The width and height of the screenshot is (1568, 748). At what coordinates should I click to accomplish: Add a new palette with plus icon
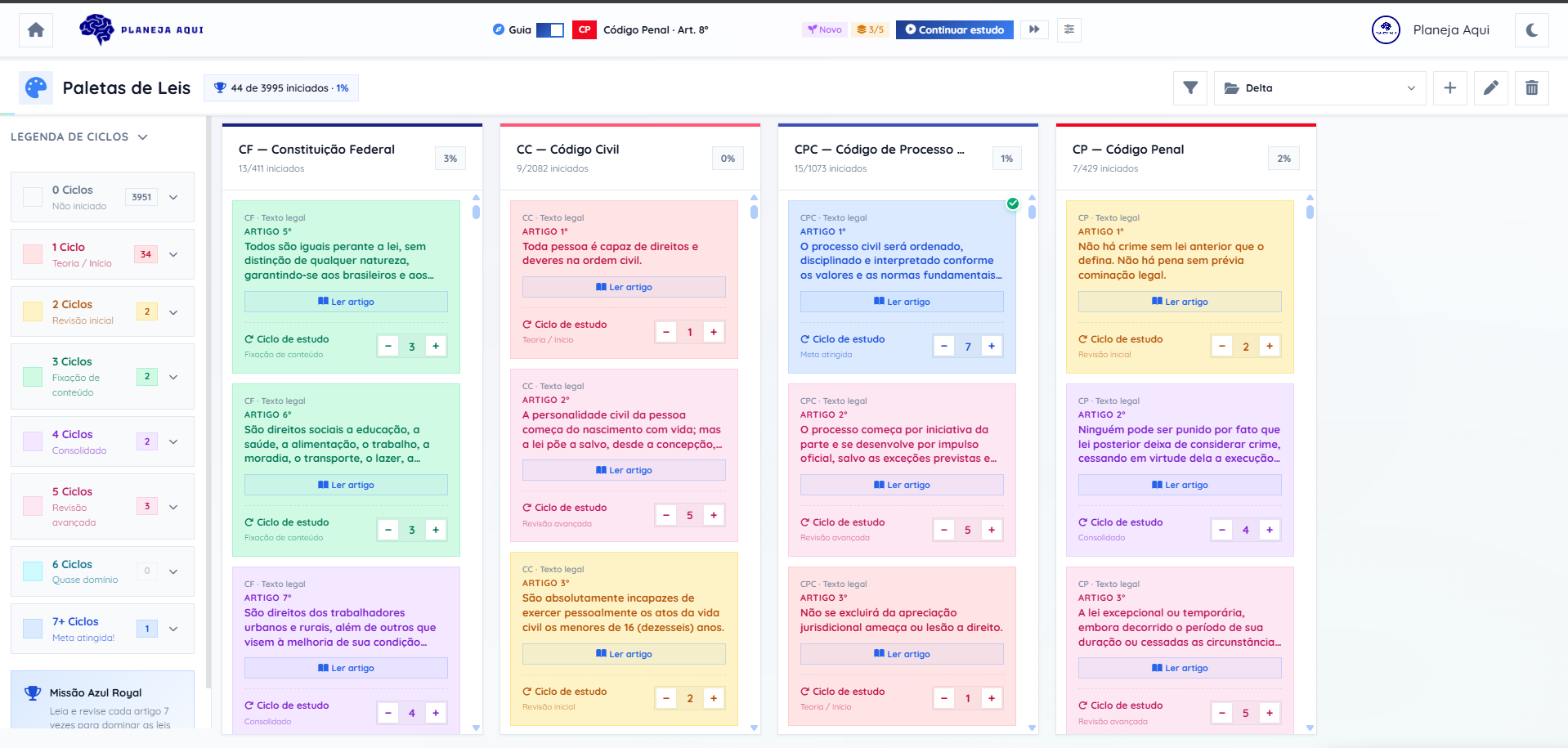click(x=1450, y=87)
